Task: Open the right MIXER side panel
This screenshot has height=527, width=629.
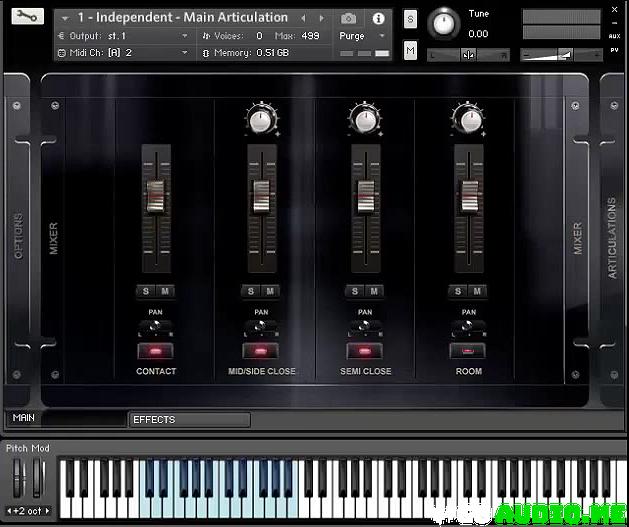Action: (577, 238)
